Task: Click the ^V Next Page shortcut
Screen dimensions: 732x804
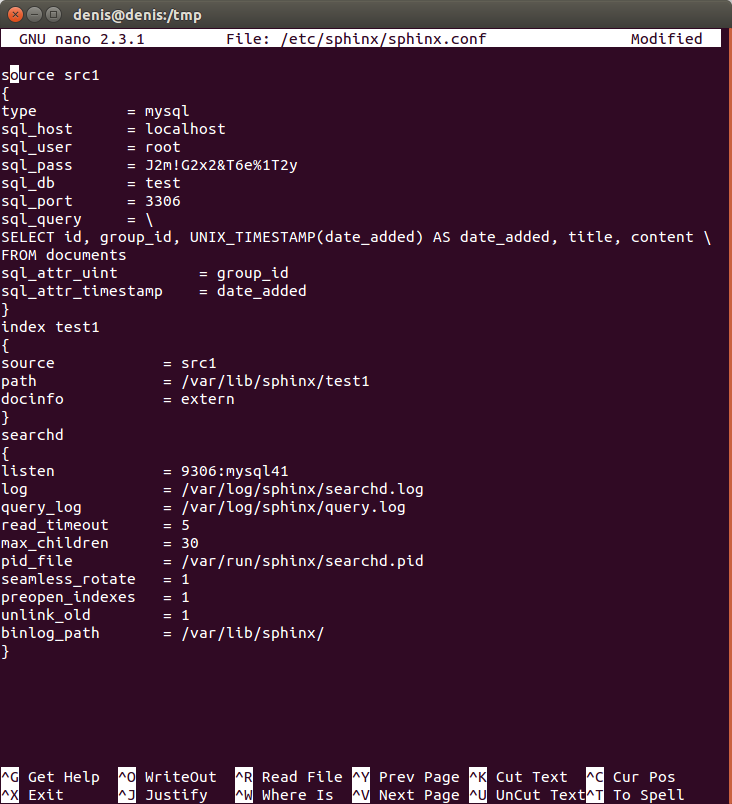Action: (x=406, y=795)
